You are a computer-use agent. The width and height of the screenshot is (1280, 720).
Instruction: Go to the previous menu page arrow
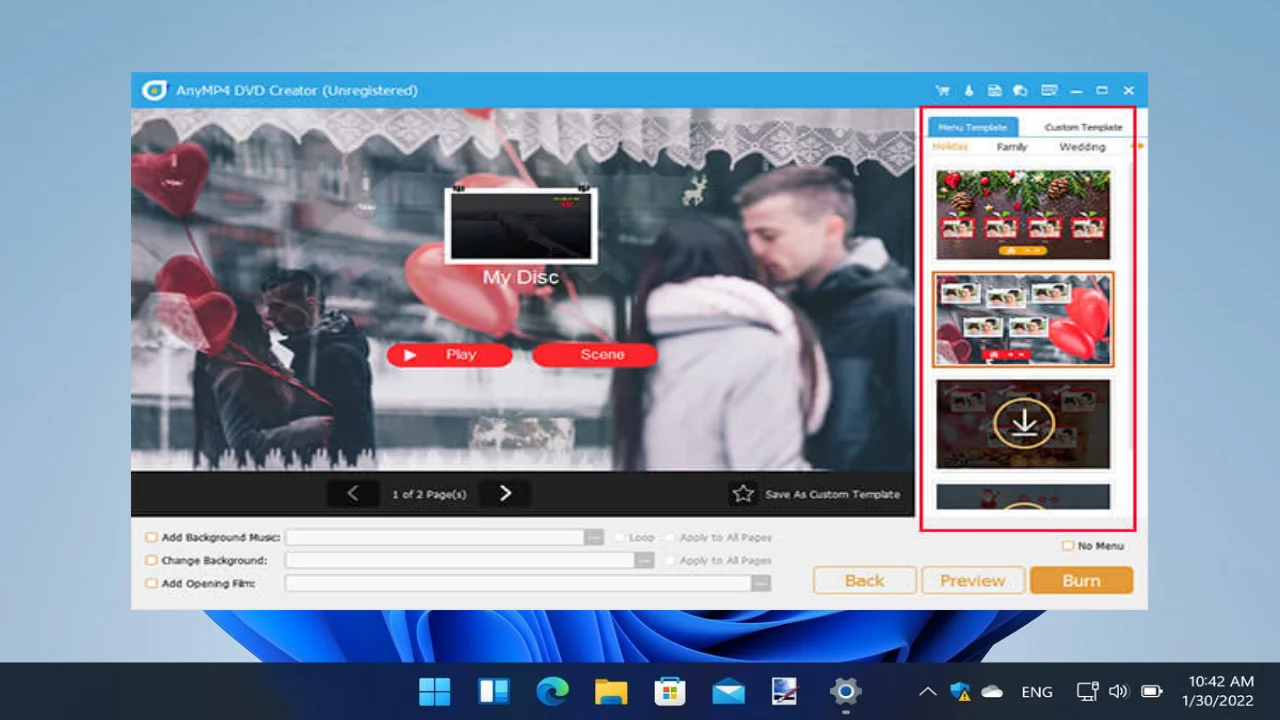[353, 493]
